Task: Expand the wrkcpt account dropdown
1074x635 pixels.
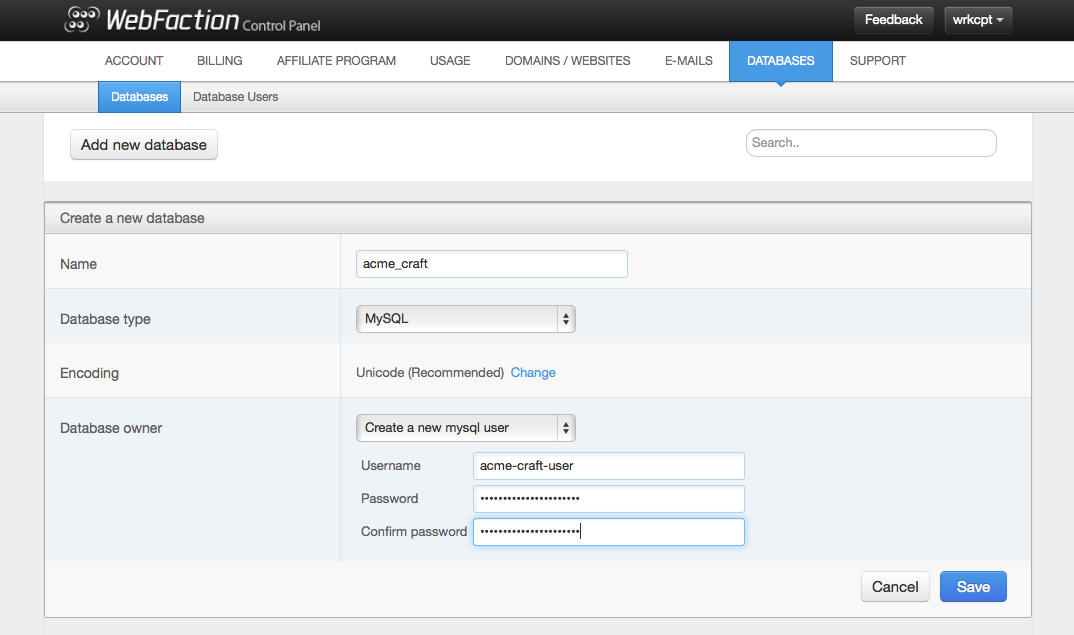Action: [x=978, y=20]
